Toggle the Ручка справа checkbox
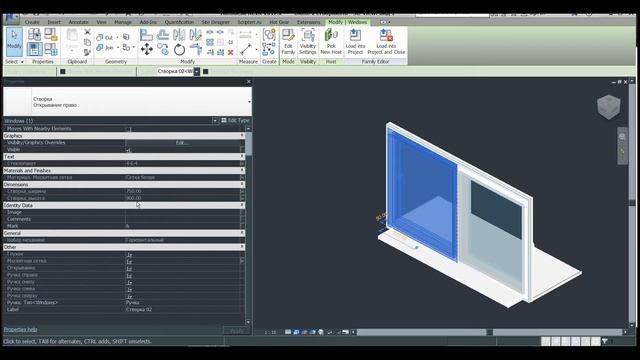This screenshot has height=360, width=640. coord(129,275)
